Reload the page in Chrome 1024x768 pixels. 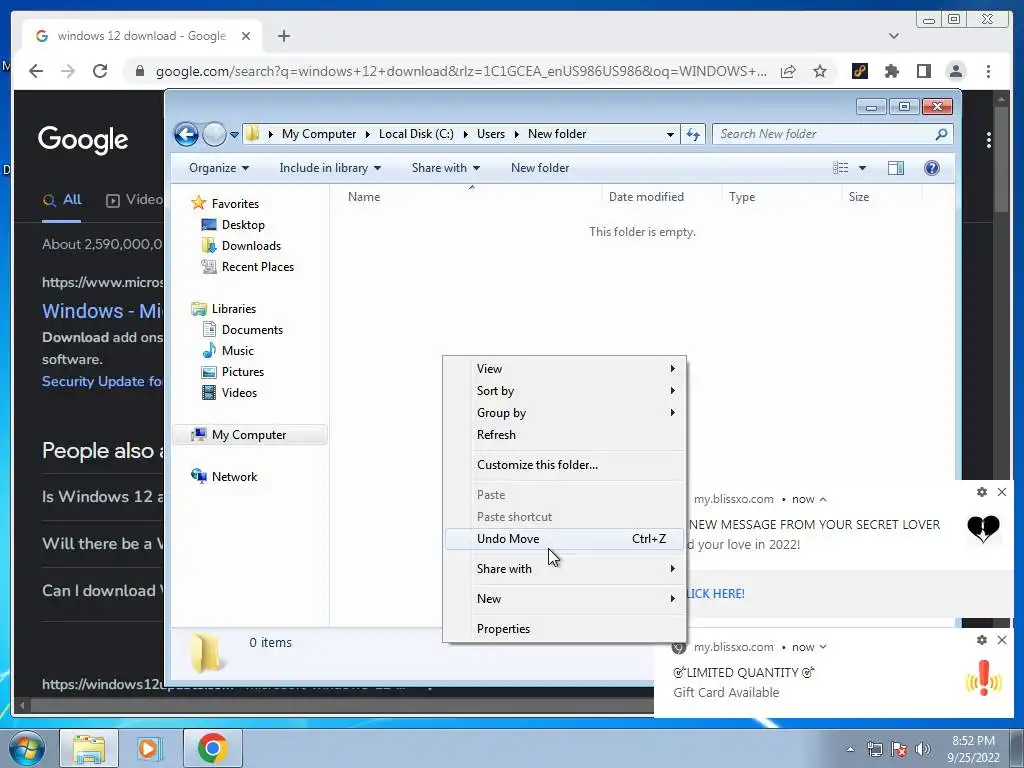(100, 71)
